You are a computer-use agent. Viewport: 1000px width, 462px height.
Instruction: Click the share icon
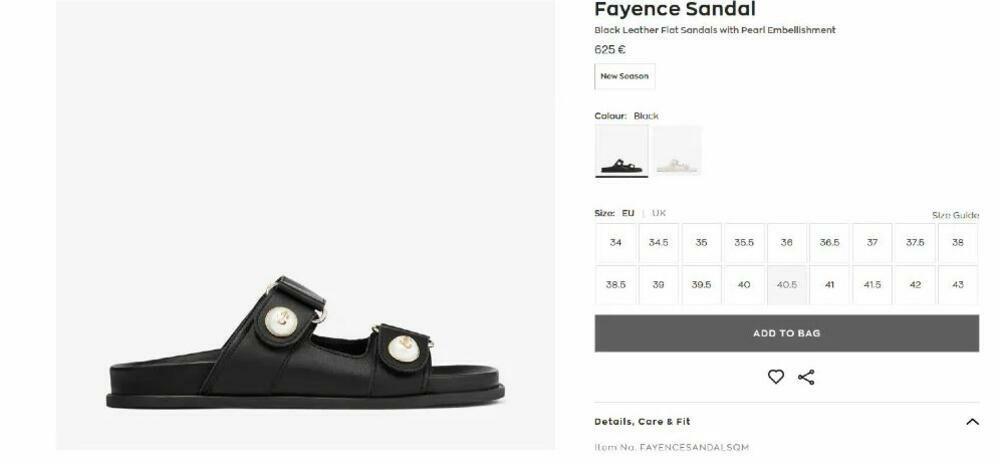pos(806,377)
